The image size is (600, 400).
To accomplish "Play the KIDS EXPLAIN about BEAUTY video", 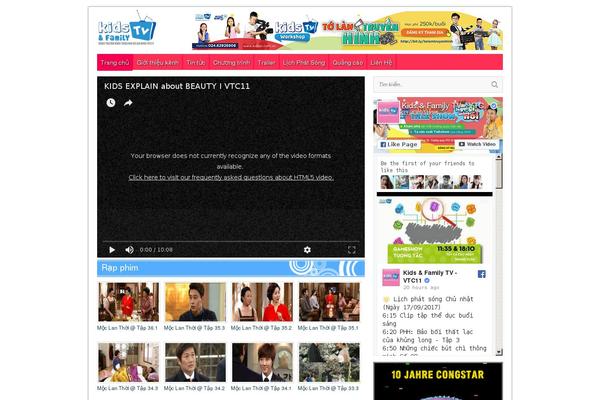I will point(112,250).
